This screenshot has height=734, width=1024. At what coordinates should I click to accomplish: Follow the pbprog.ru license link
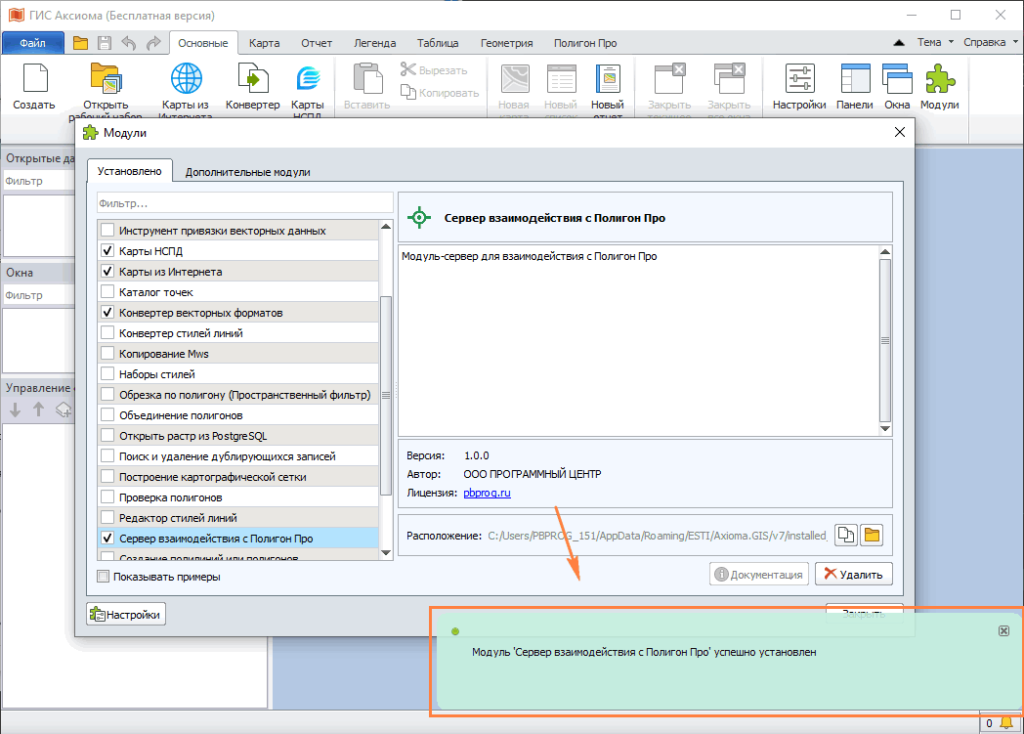coord(487,493)
